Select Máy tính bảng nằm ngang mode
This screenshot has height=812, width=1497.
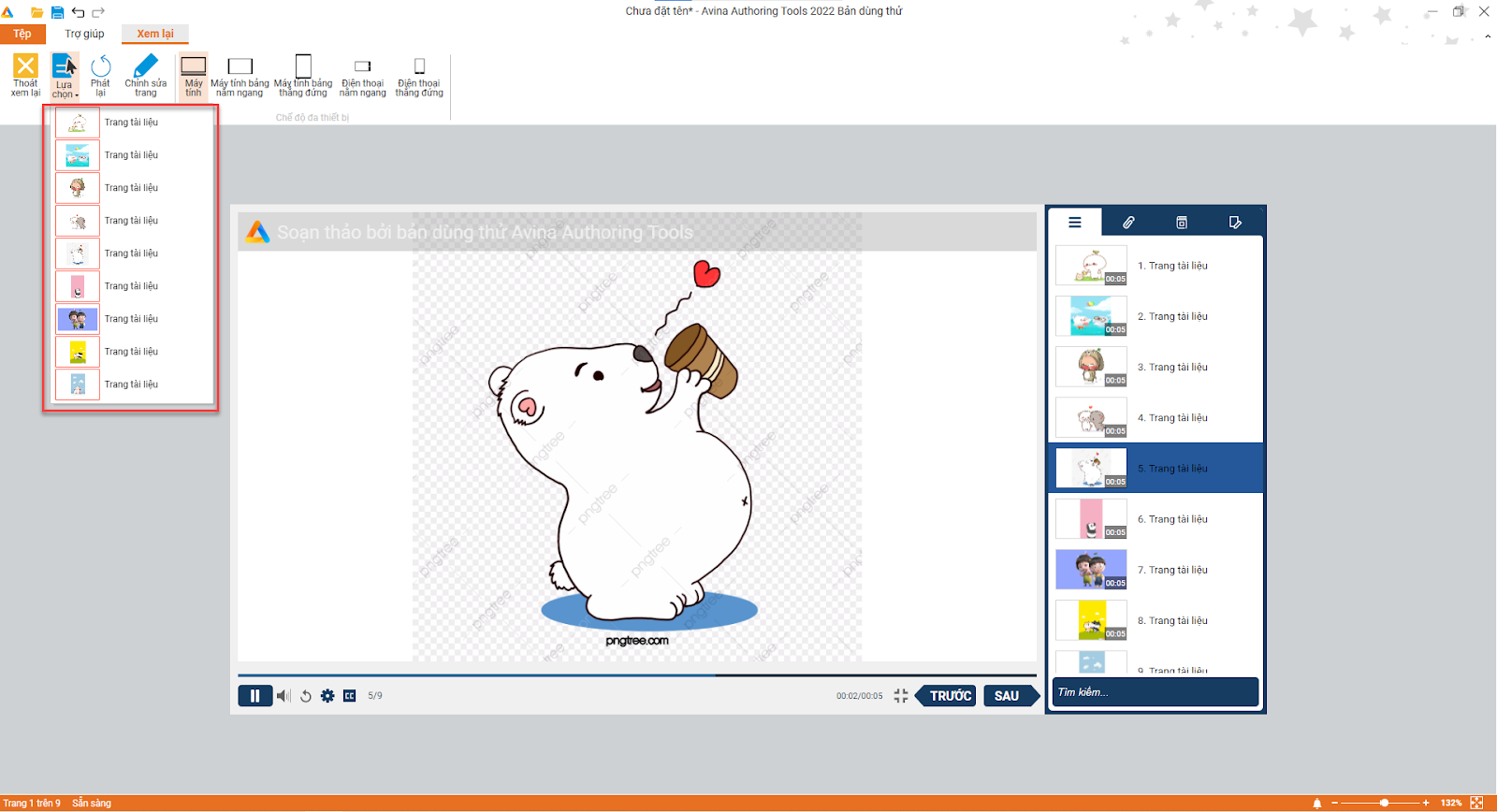(x=240, y=76)
